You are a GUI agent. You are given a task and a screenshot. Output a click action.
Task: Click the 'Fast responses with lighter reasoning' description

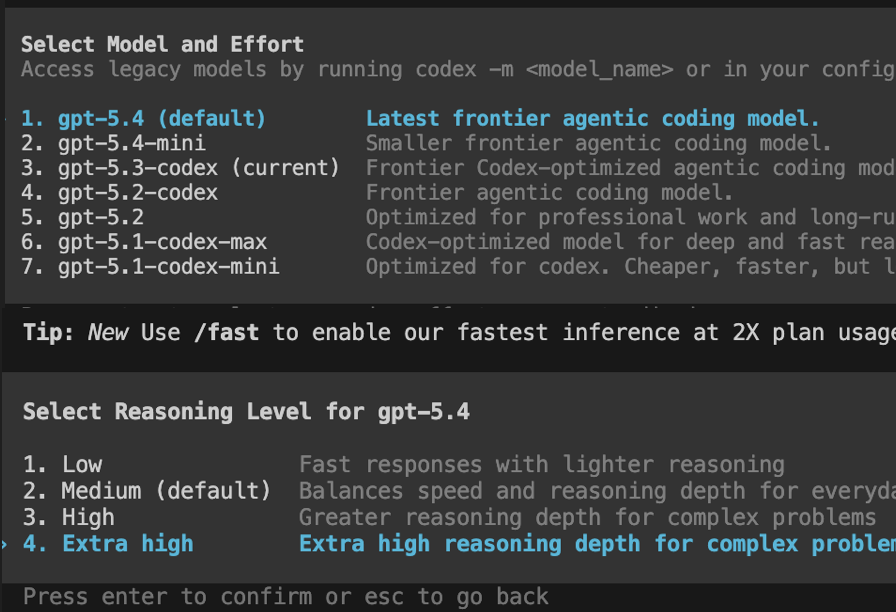541,464
